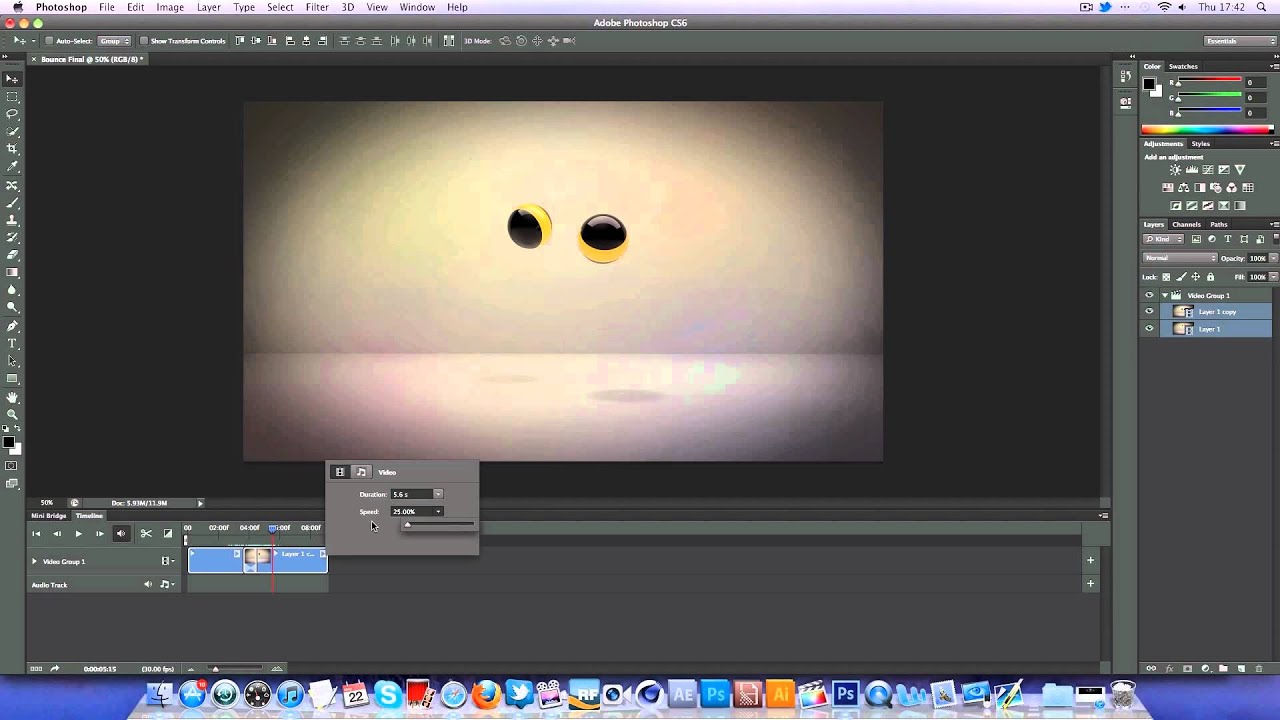Select the Eraser tool
The width and height of the screenshot is (1280, 720).
[x=12, y=255]
